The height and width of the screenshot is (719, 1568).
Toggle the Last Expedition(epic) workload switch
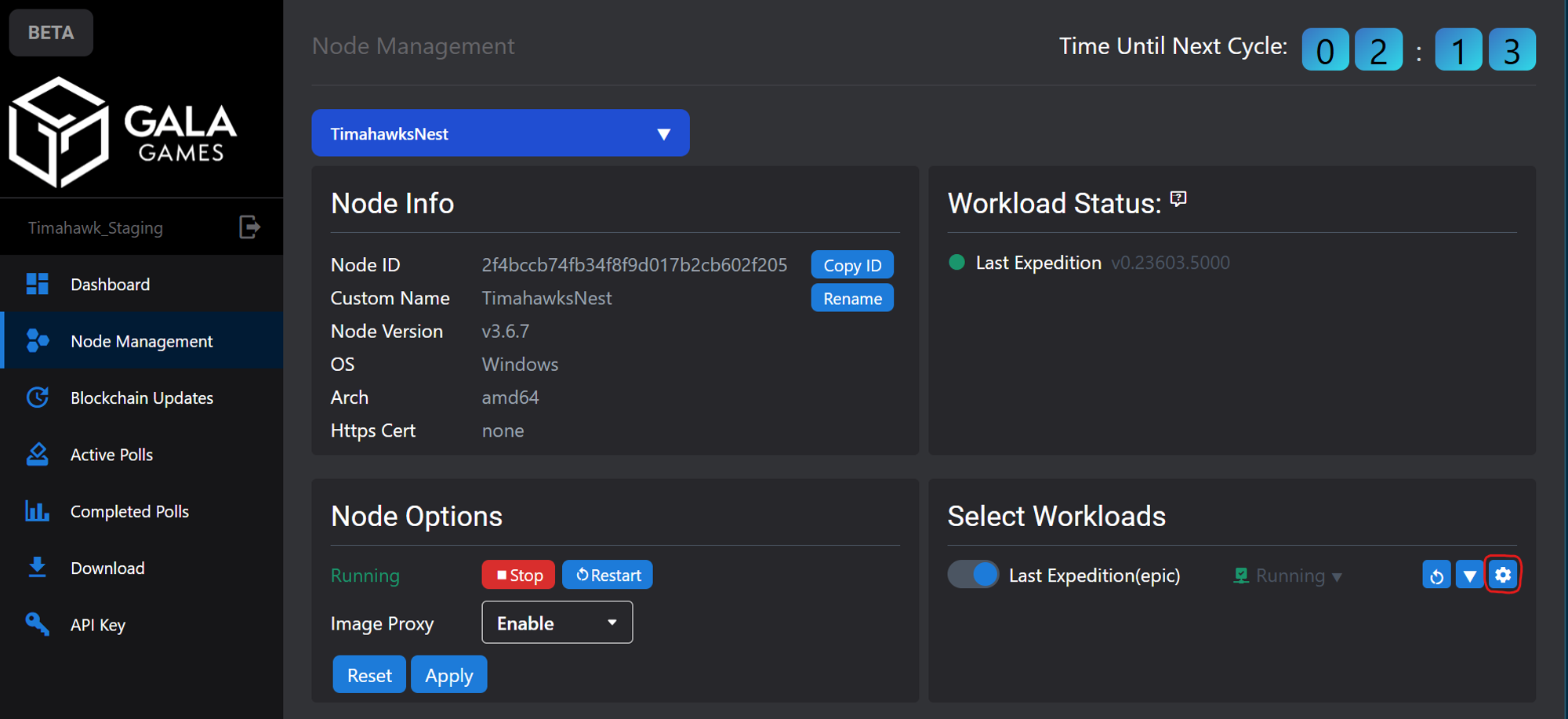pyautogui.click(x=973, y=575)
